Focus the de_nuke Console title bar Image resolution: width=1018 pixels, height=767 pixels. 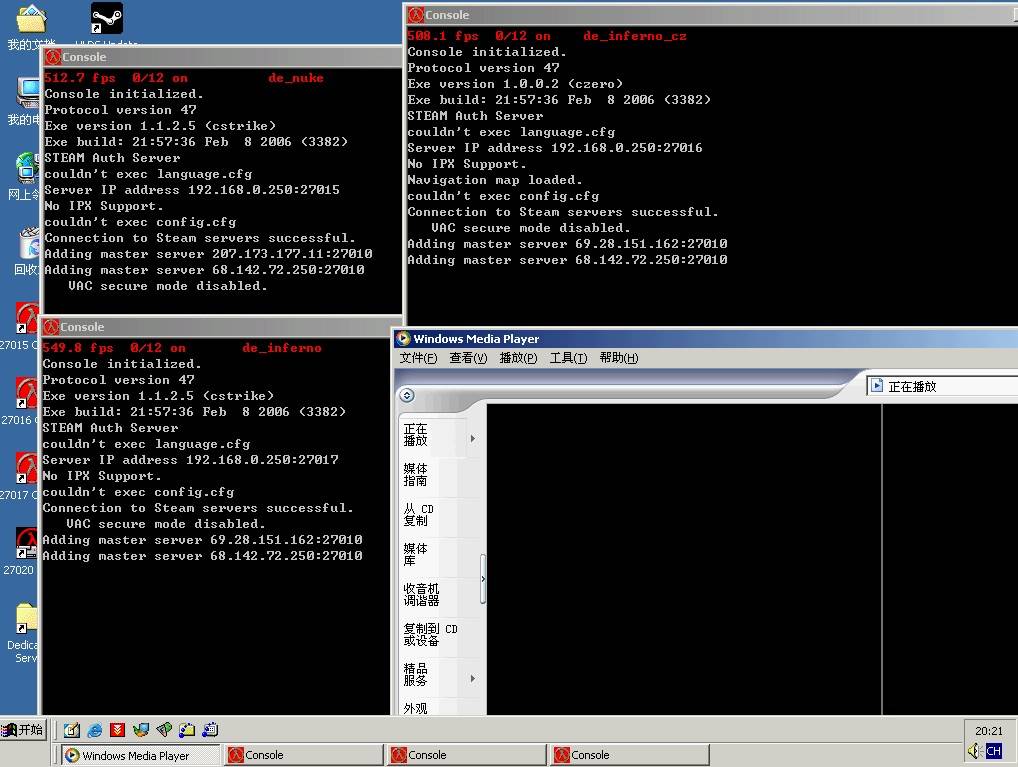pyautogui.click(x=222, y=57)
